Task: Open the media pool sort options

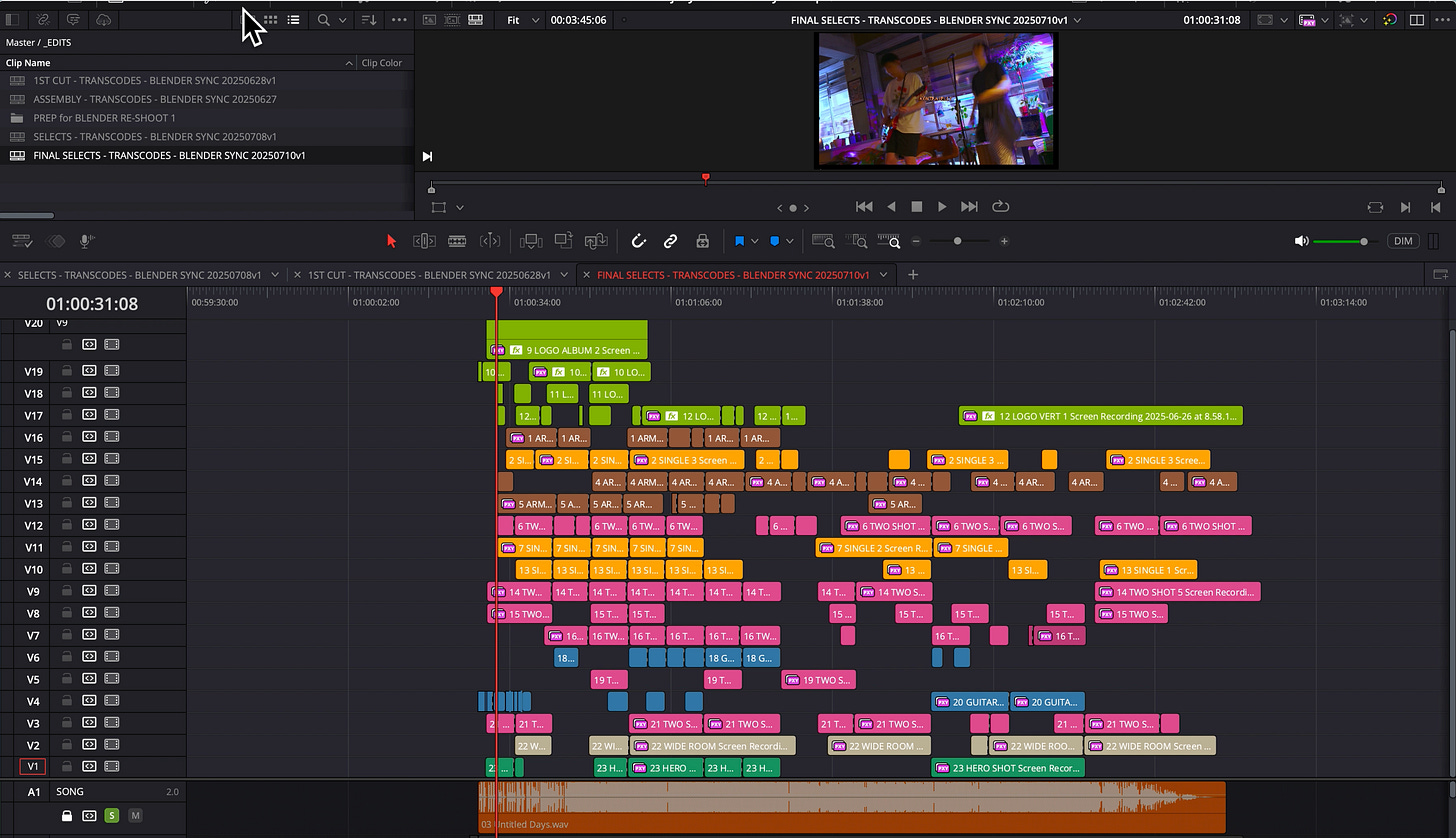Action: coord(369,20)
